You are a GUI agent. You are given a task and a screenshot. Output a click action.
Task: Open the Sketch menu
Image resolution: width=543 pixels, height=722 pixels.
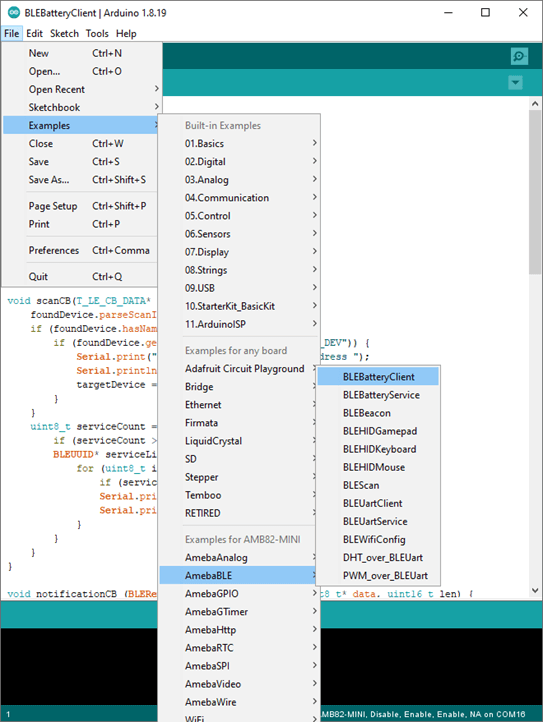point(64,34)
